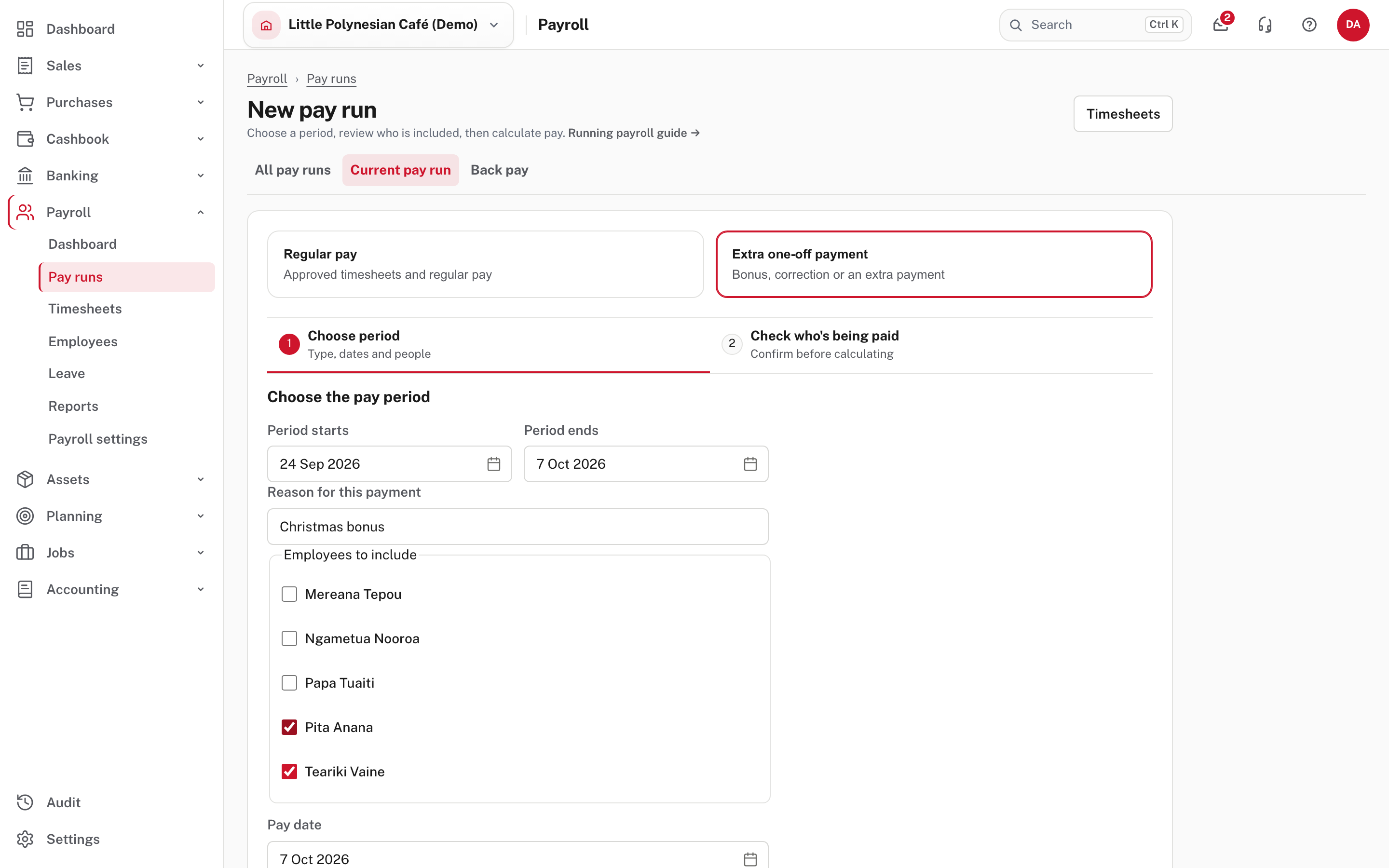Open the Audit history icon
This screenshot has height=868, width=1389.
[25, 802]
